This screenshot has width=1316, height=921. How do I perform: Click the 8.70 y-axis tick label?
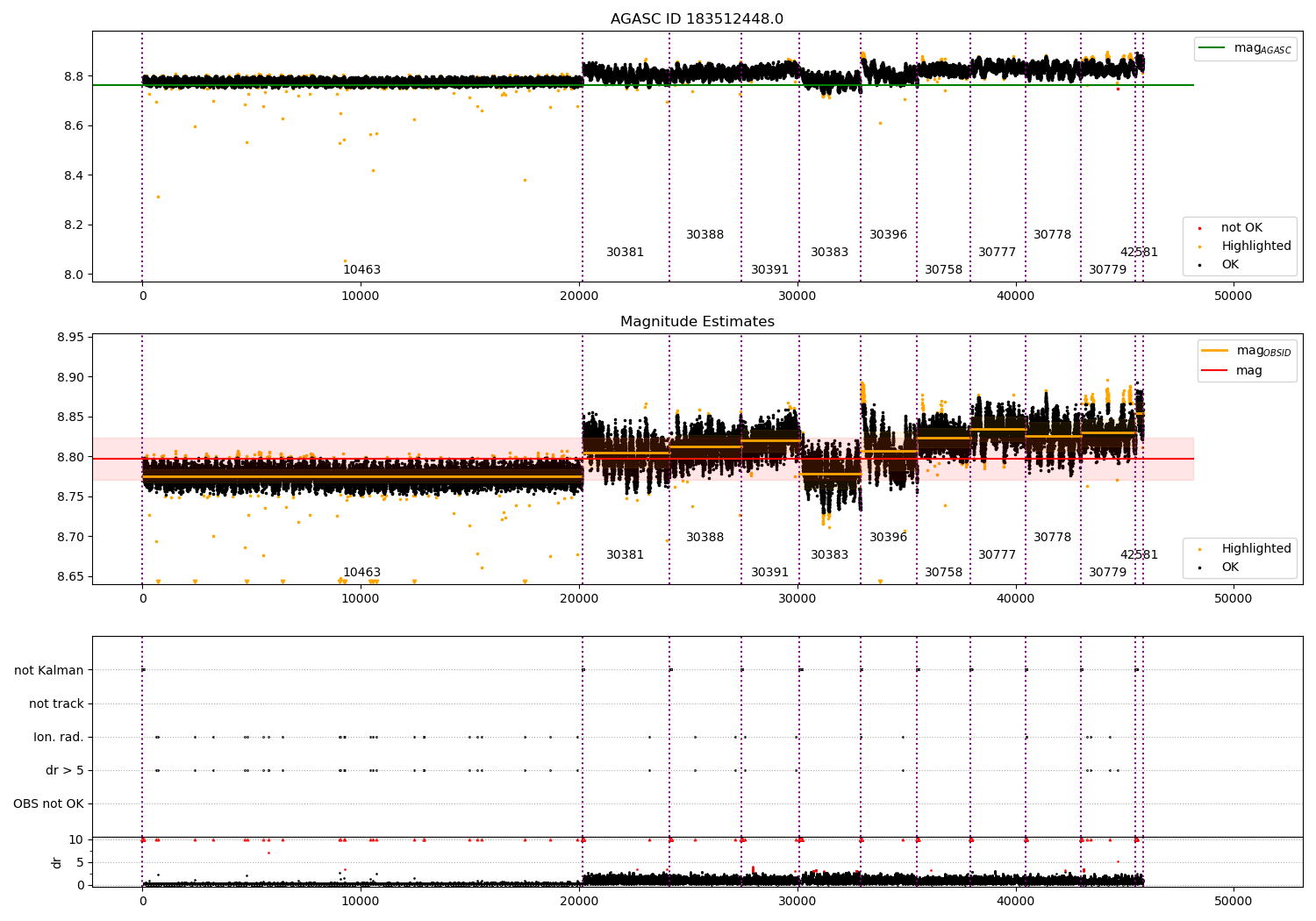(x=70, y=537)
